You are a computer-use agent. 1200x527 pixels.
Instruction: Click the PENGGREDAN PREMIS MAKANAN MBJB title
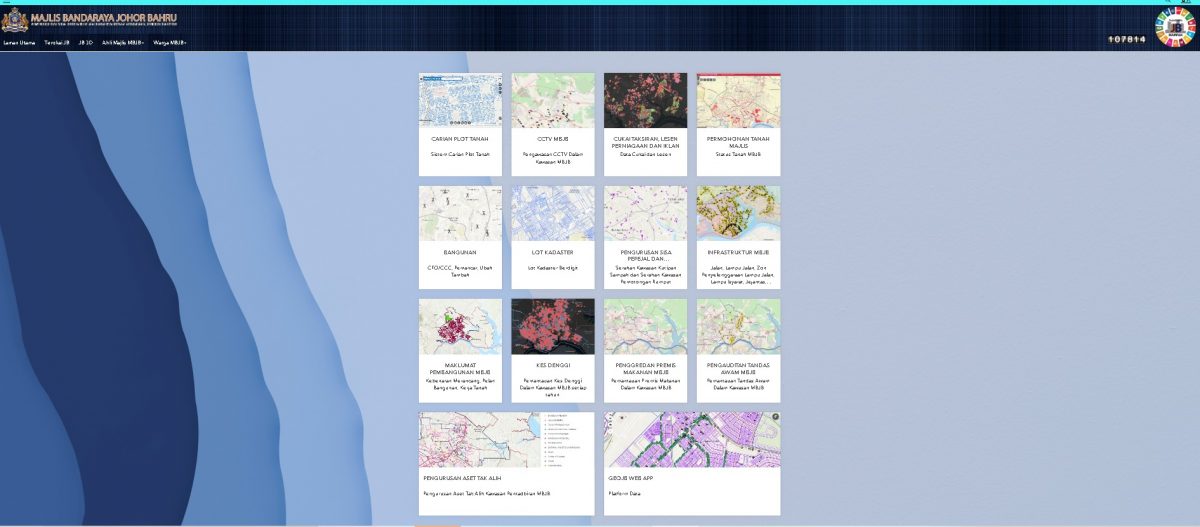pos(645,368)
